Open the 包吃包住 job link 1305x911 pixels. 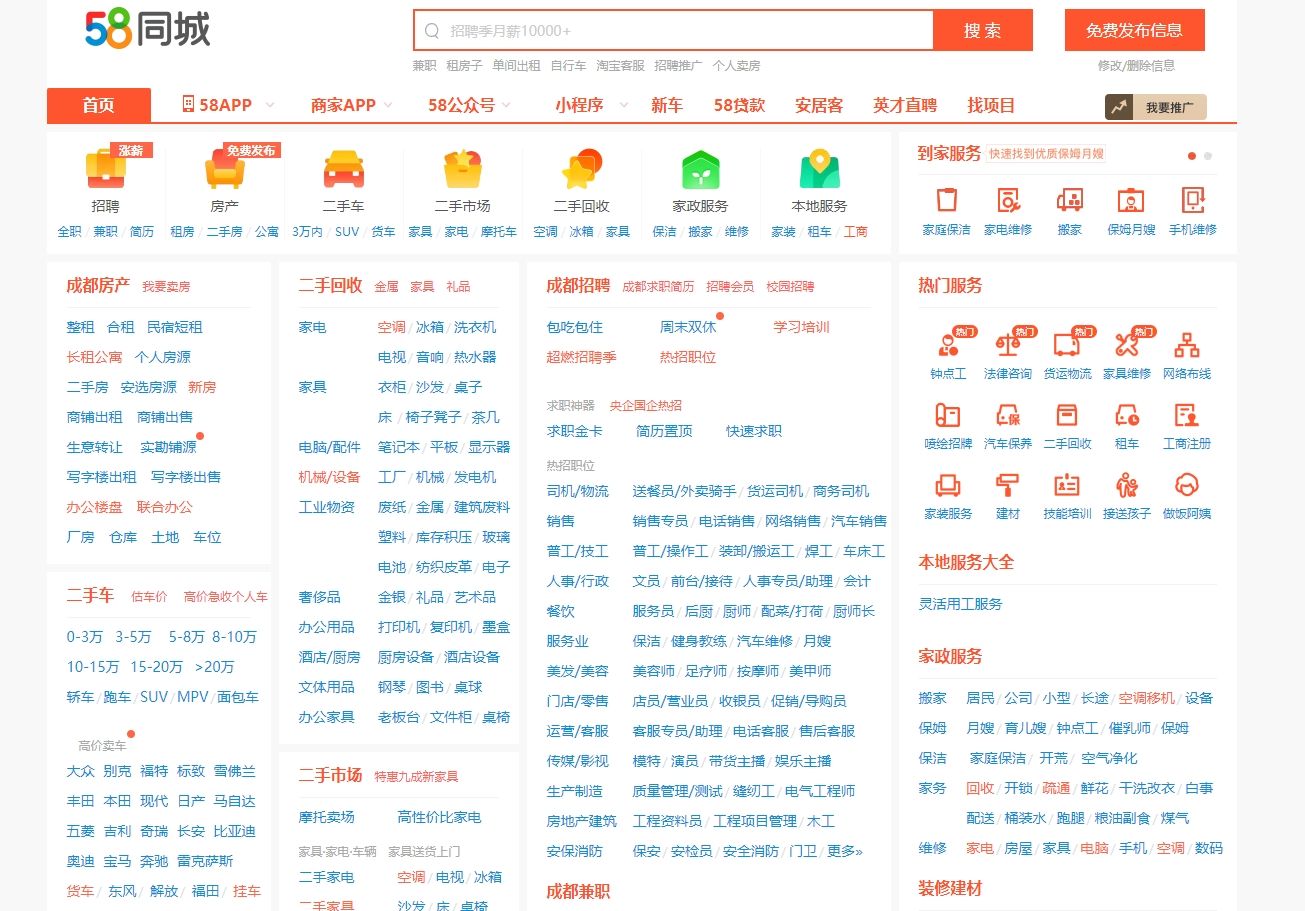pyautogui.click(x=574, y=327)
